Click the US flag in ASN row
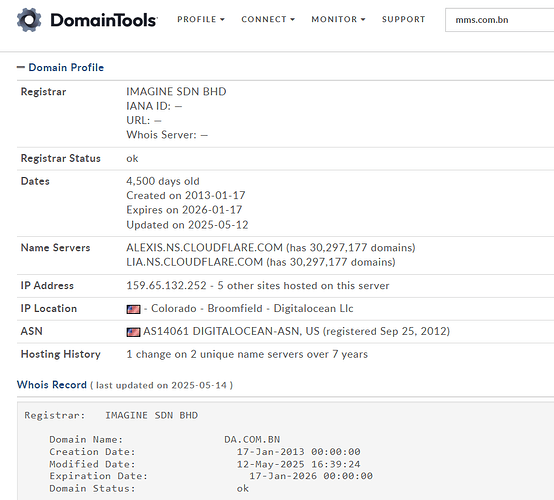 click(133, 332)
